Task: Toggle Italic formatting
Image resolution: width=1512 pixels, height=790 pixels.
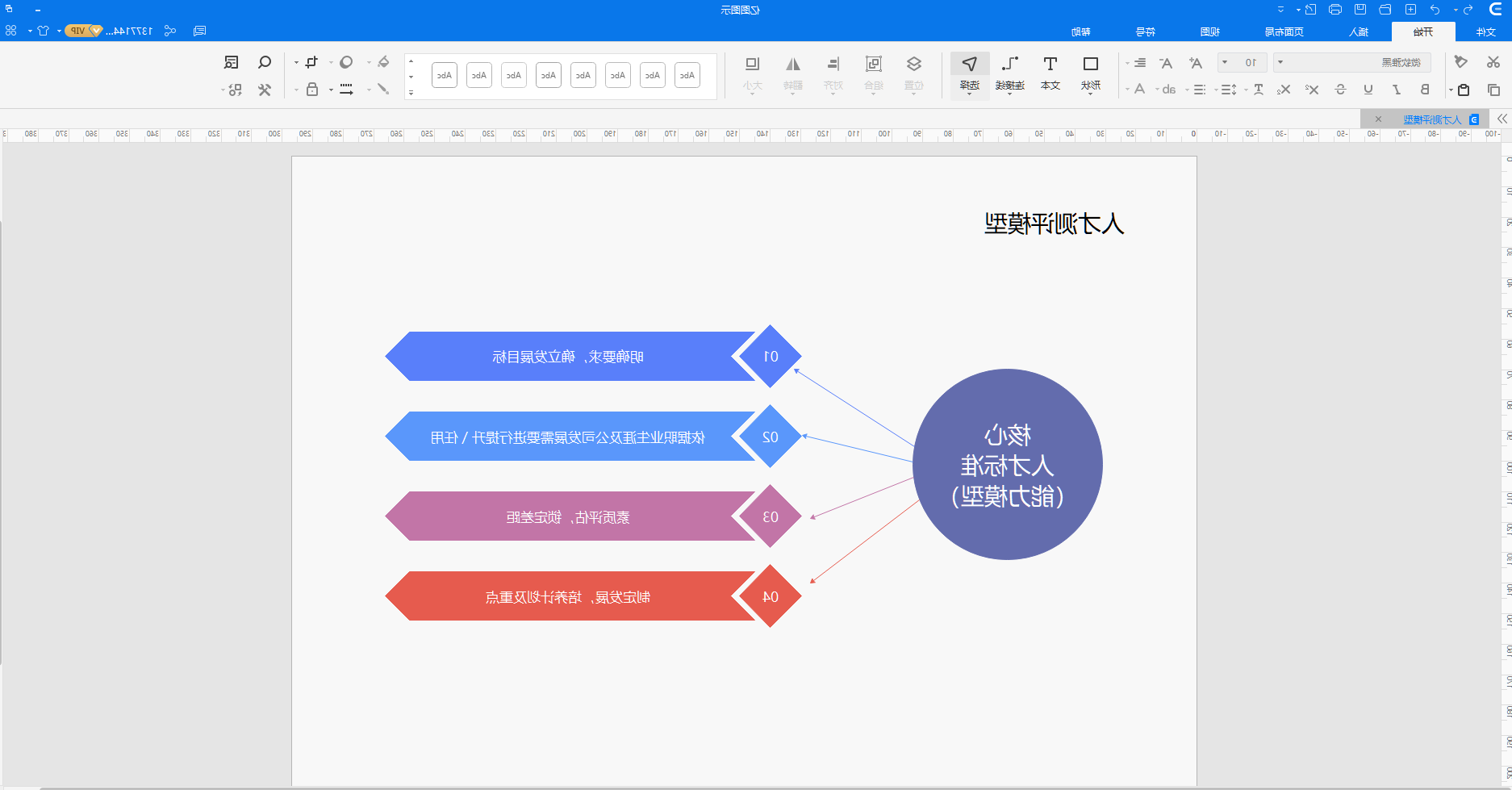Action: (x=1397, y=90)
